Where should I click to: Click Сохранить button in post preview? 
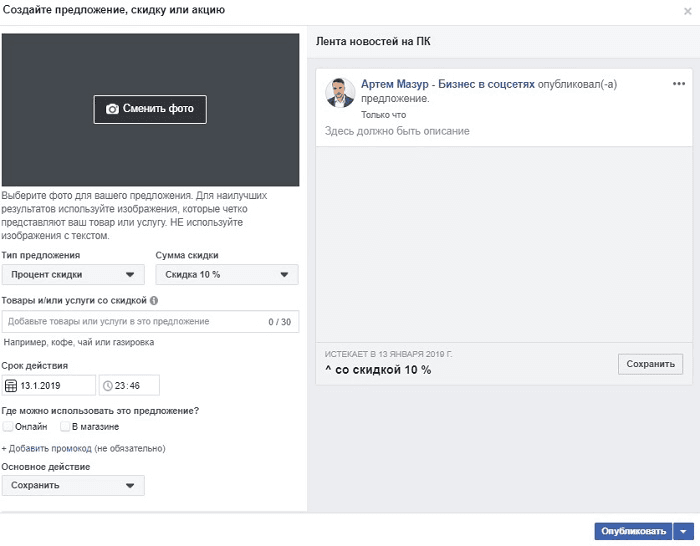pyautogui.click(x=650, y=364)
